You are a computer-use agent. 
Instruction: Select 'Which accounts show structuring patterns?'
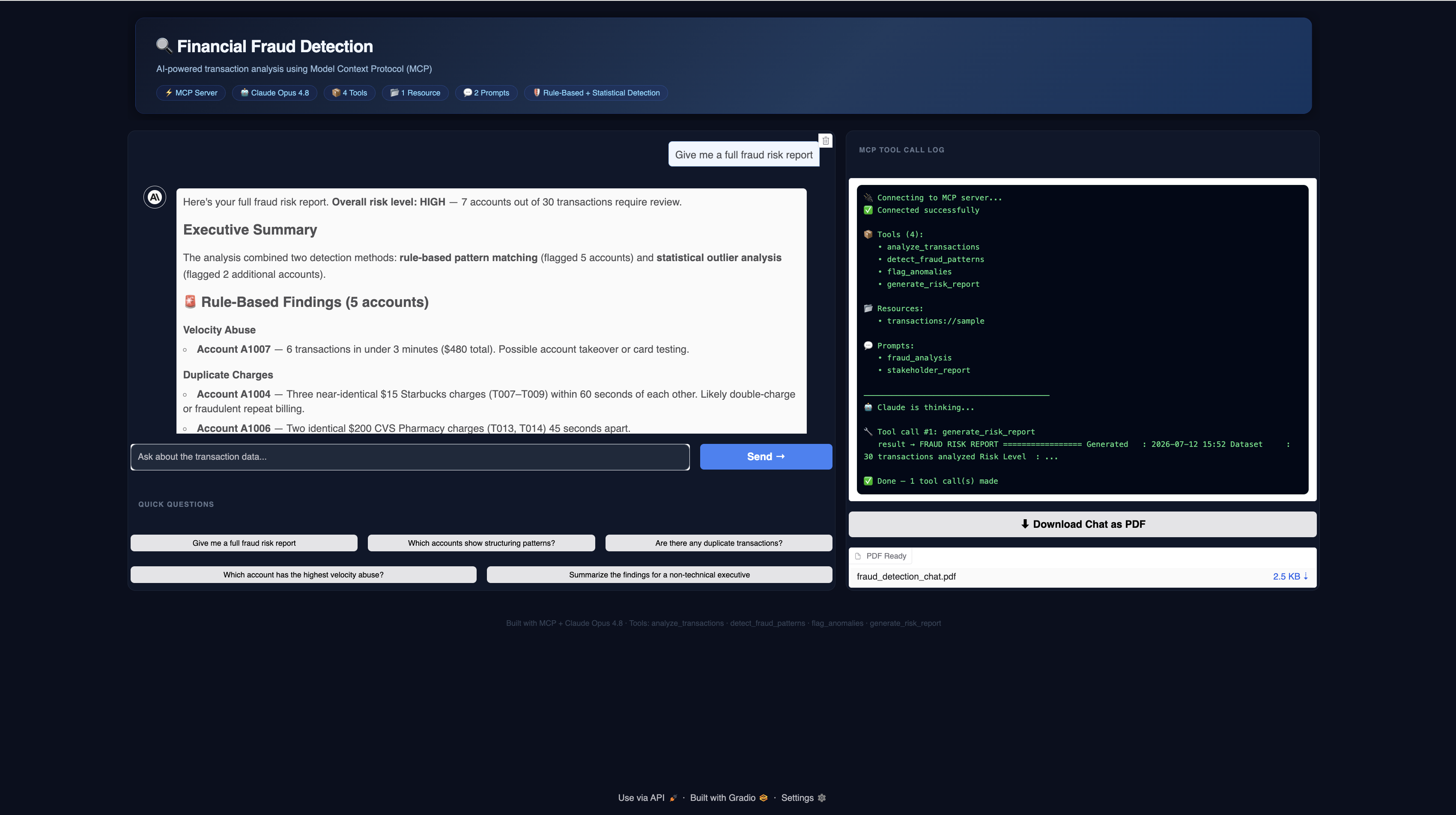(482, 543)
